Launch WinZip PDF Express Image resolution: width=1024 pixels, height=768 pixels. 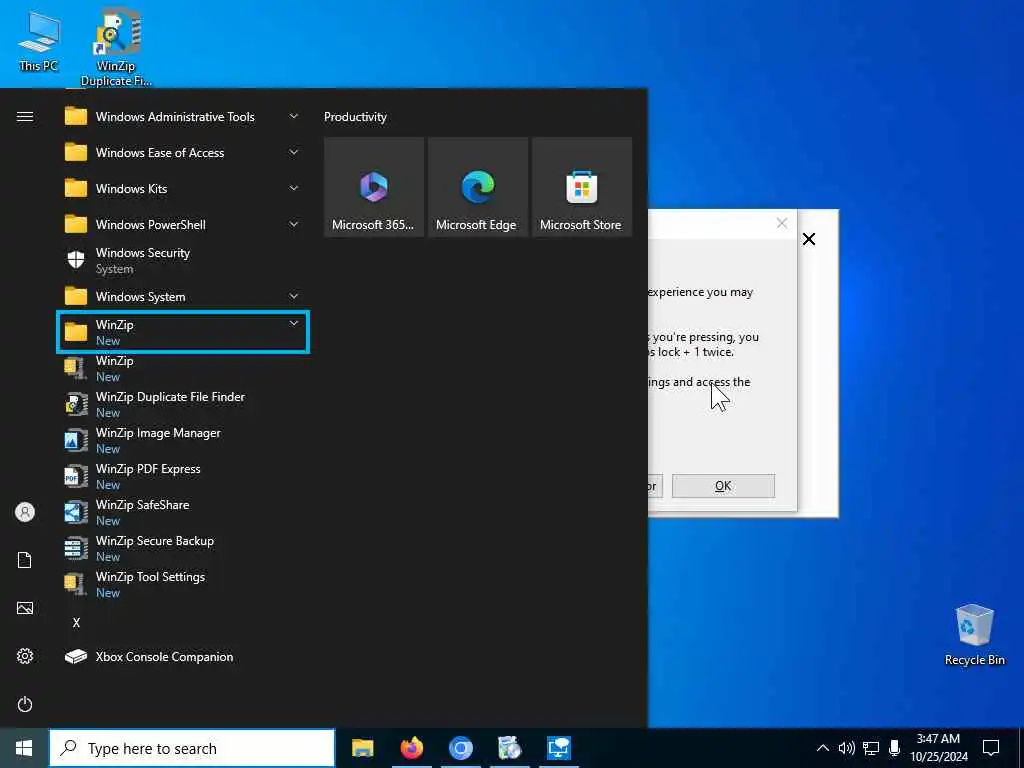coord(183,476)
